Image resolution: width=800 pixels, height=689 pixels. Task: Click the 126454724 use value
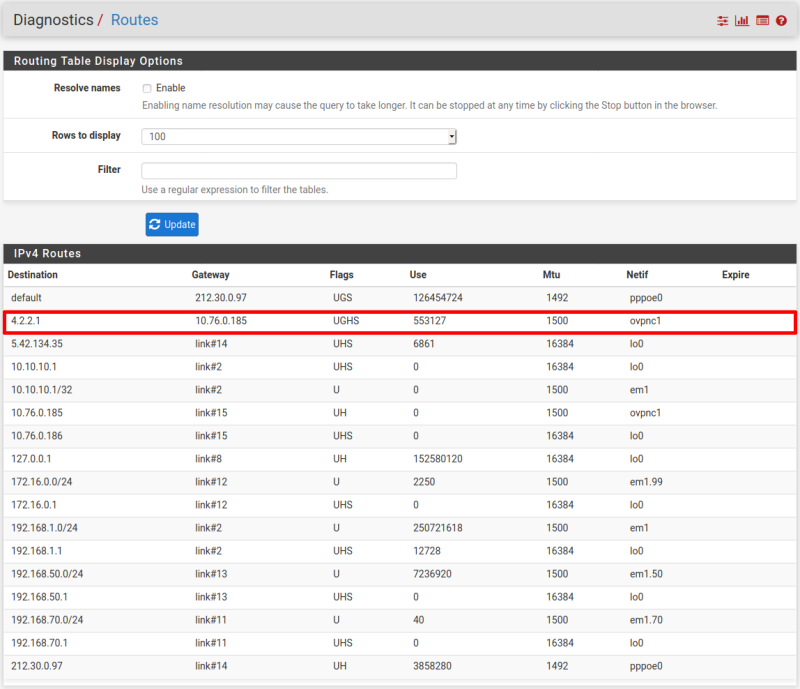point(438,298)
